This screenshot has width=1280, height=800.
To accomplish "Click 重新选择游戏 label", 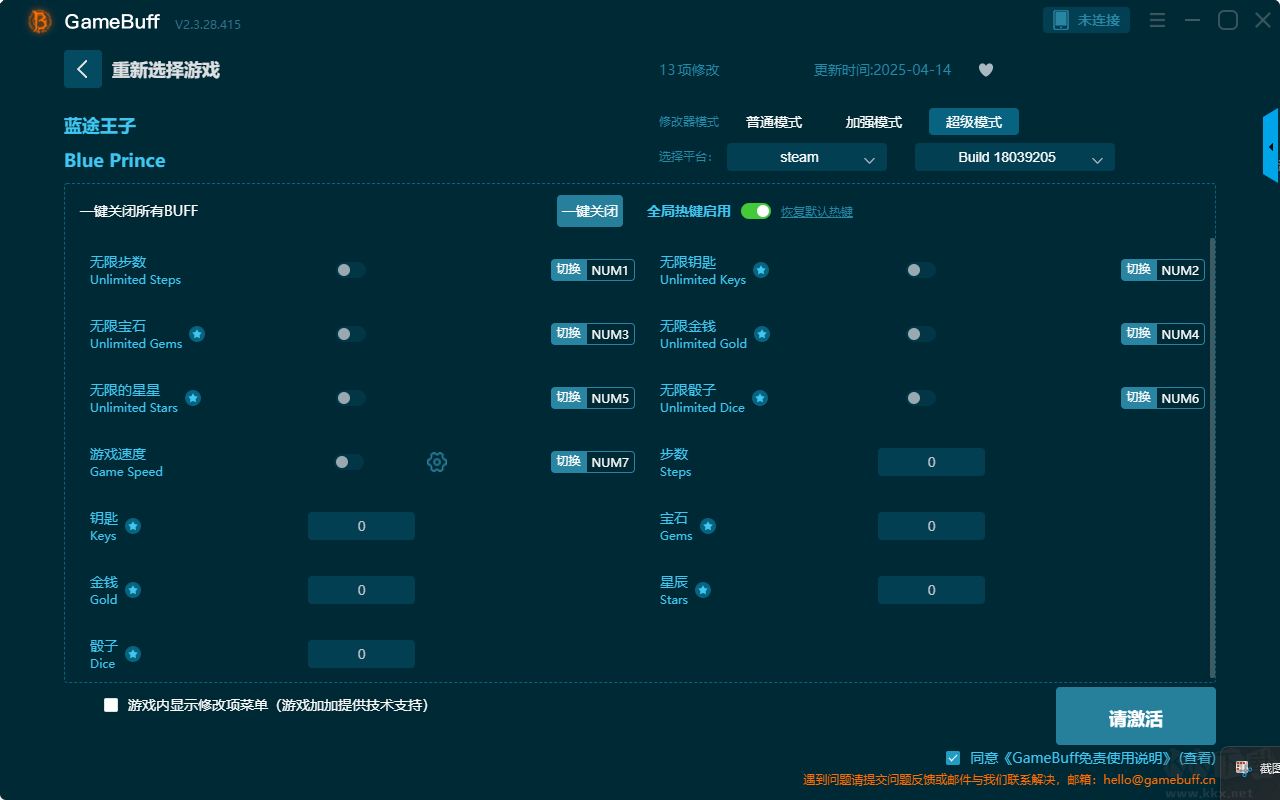I will coord(166,70).
